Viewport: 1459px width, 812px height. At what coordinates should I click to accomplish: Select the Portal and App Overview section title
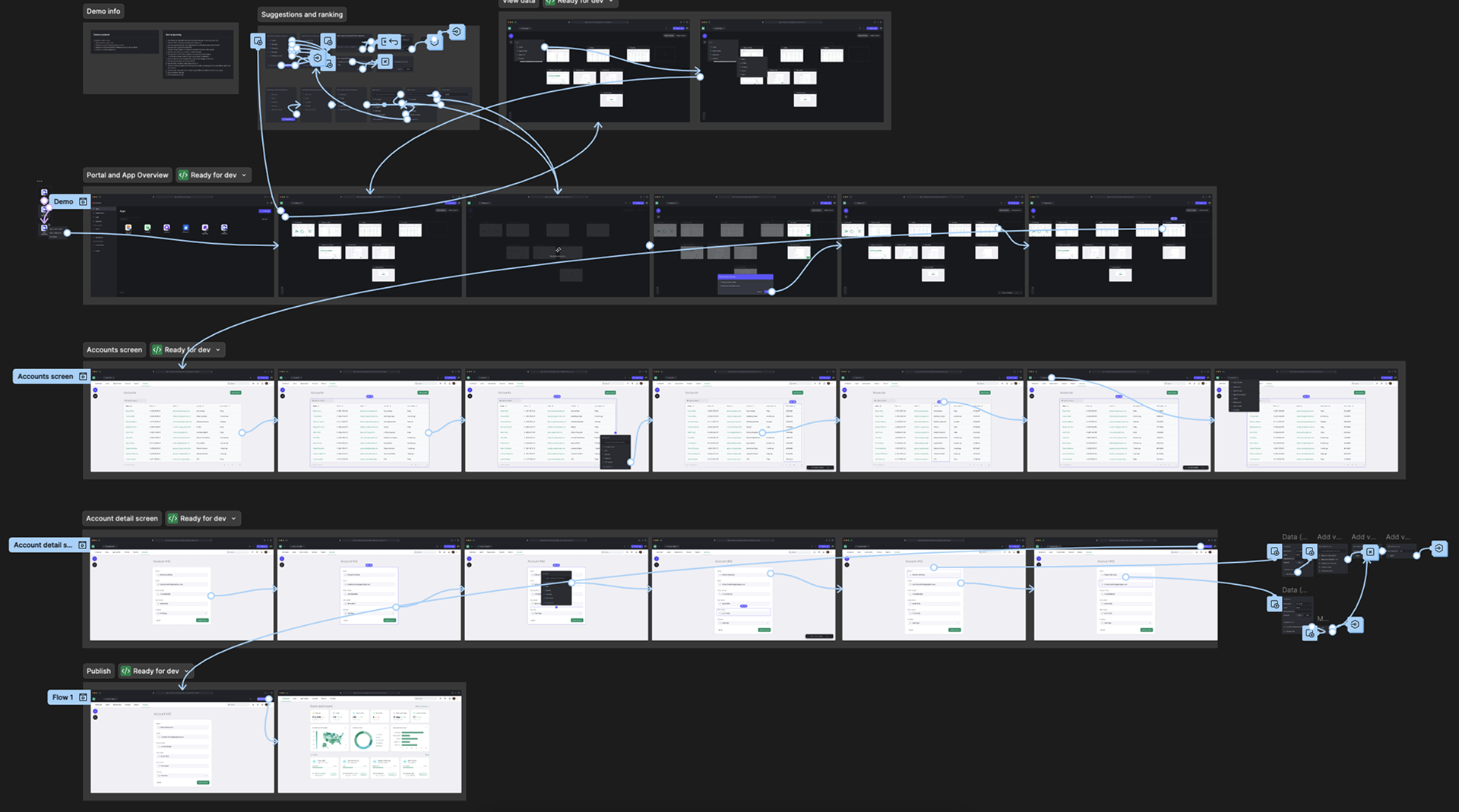point(128,175)
